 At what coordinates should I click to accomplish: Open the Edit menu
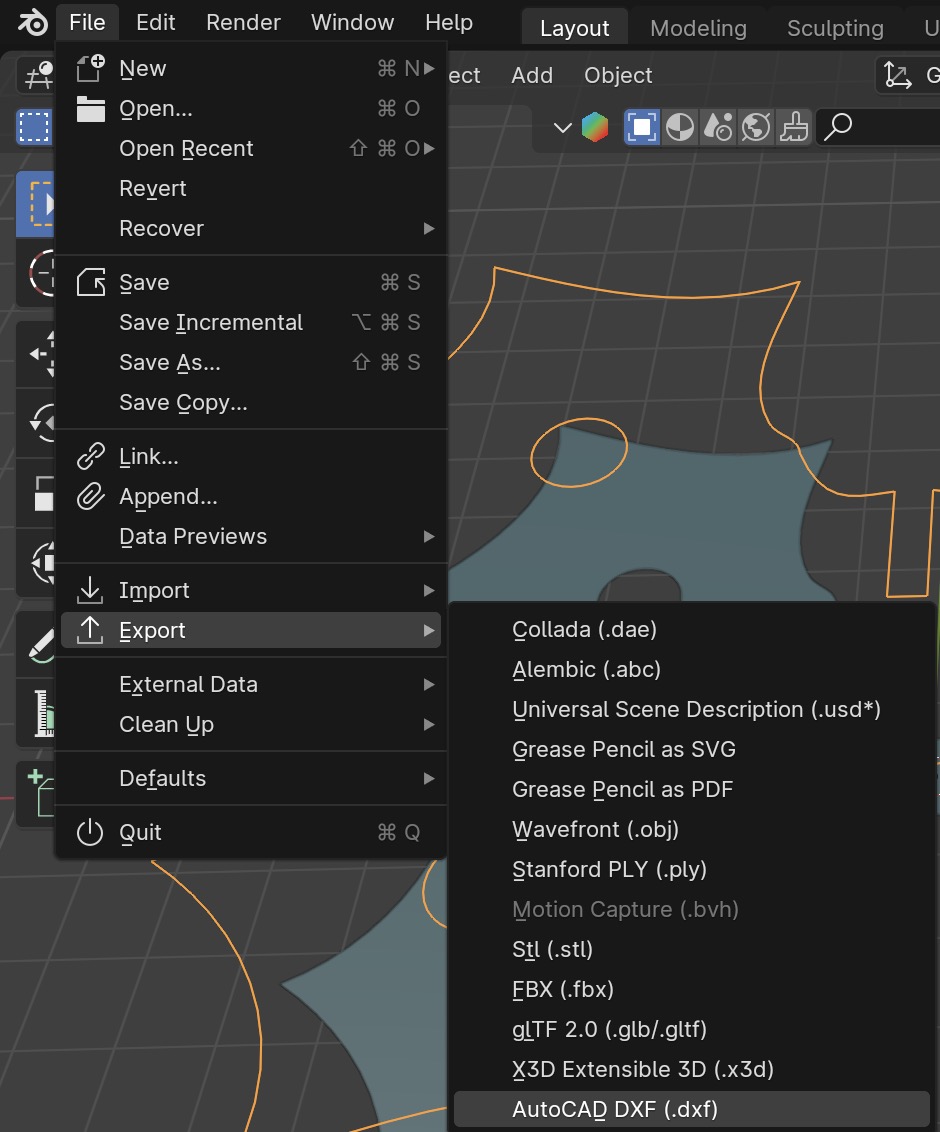pos(156,22)
